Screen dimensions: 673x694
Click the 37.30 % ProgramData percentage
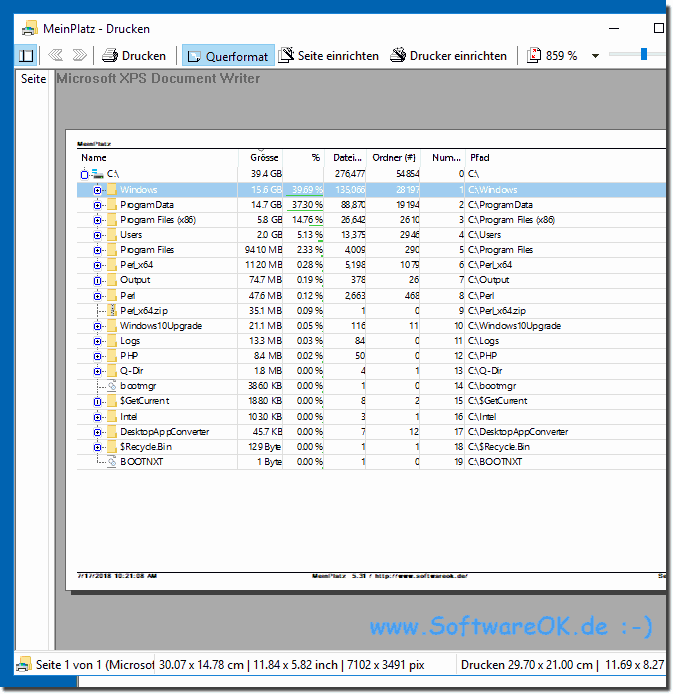coord(307,205)
